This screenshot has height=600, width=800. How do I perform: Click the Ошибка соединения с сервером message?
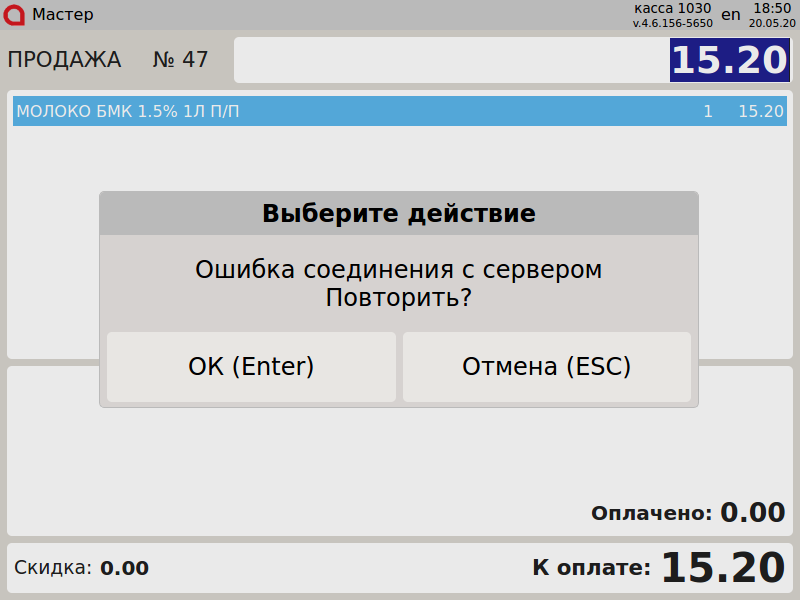tap(398, 270)
